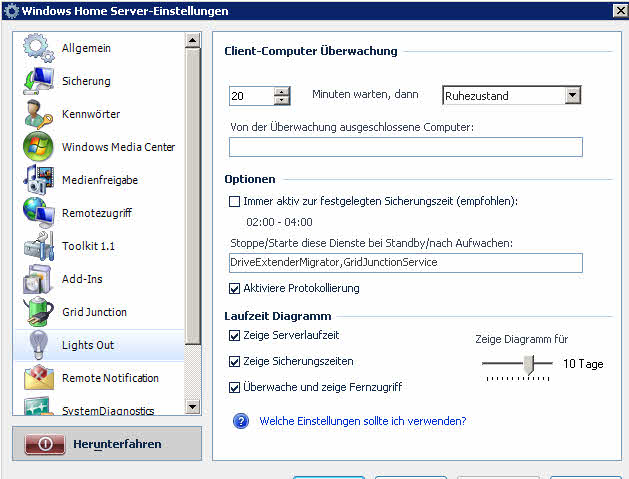Image resolution: width=629 pixels, height=479 pixels.
Task: Open the Ruhezustand action dropdown
Action: tap(572, 95)
